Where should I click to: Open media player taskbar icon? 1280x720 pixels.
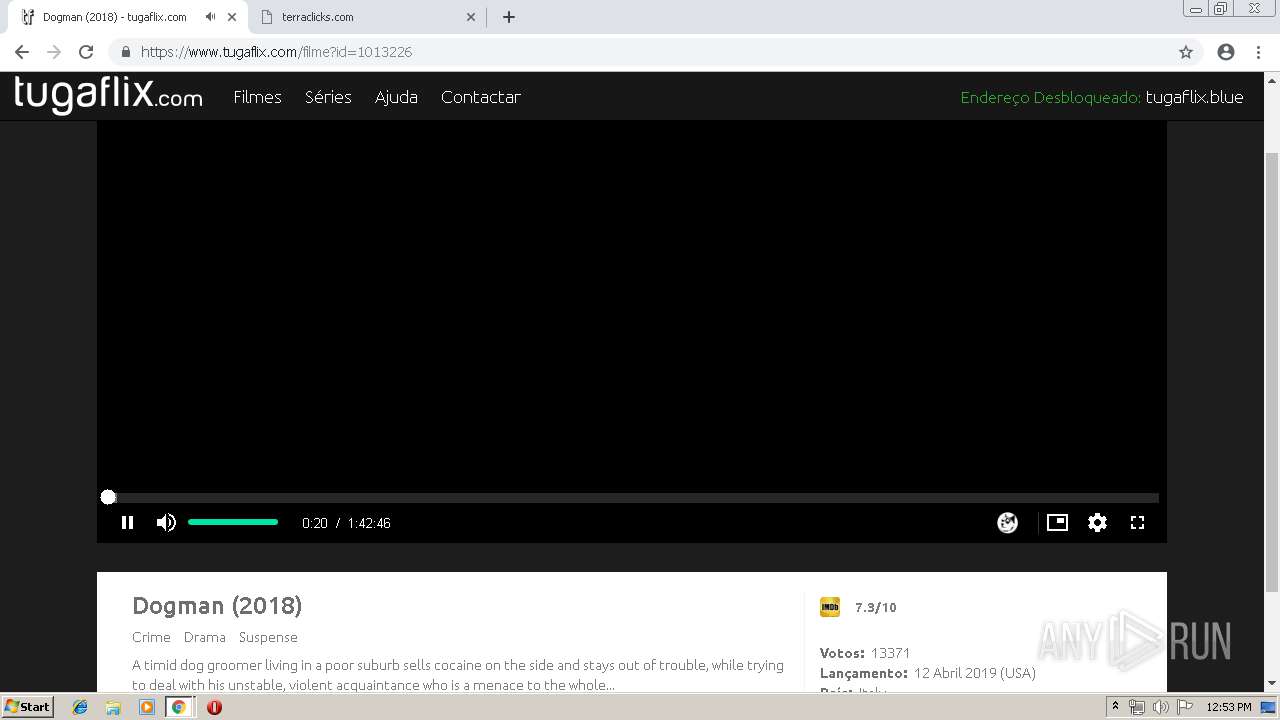click(146, 707)
